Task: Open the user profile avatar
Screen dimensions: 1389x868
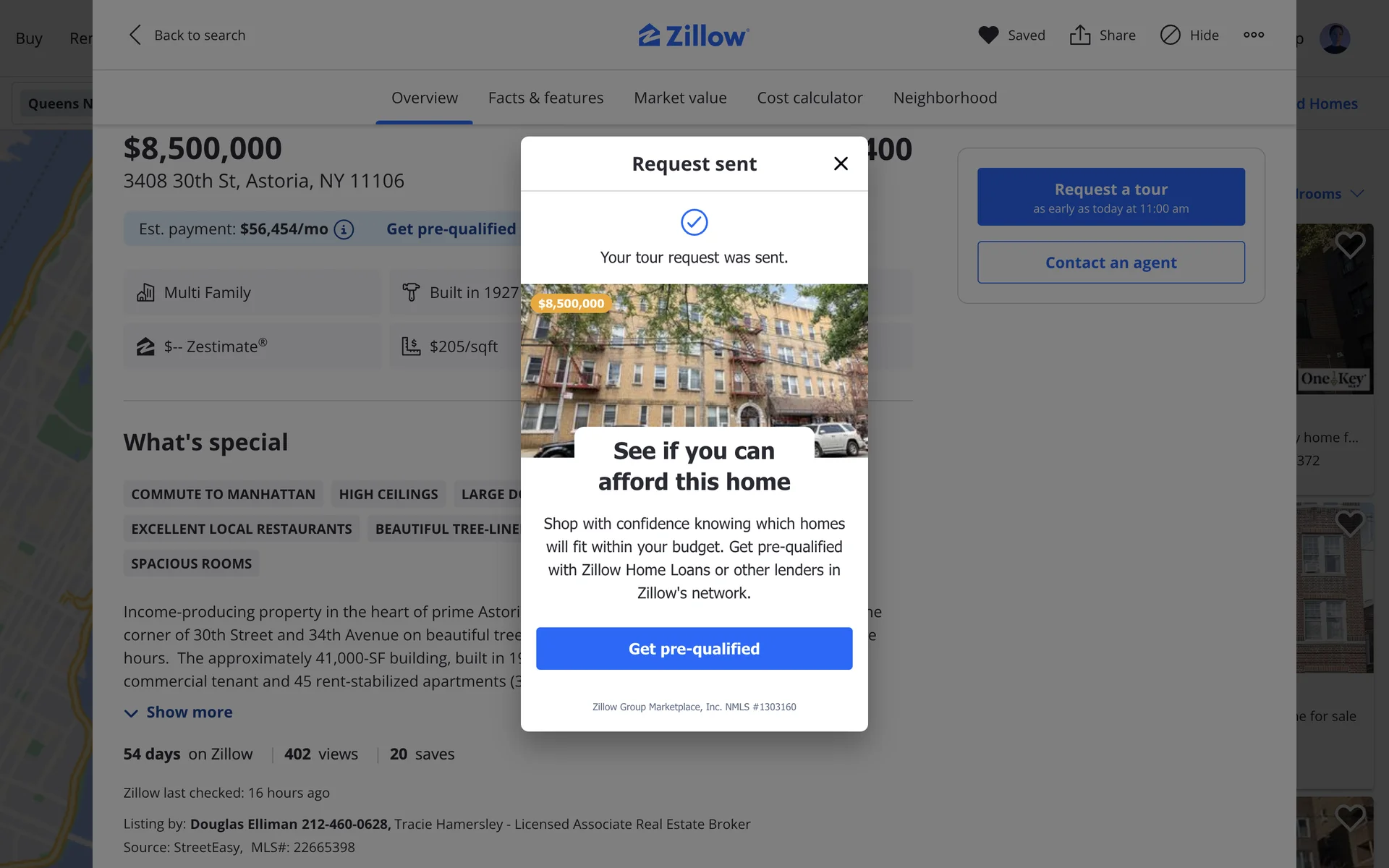Action: 1335,38
